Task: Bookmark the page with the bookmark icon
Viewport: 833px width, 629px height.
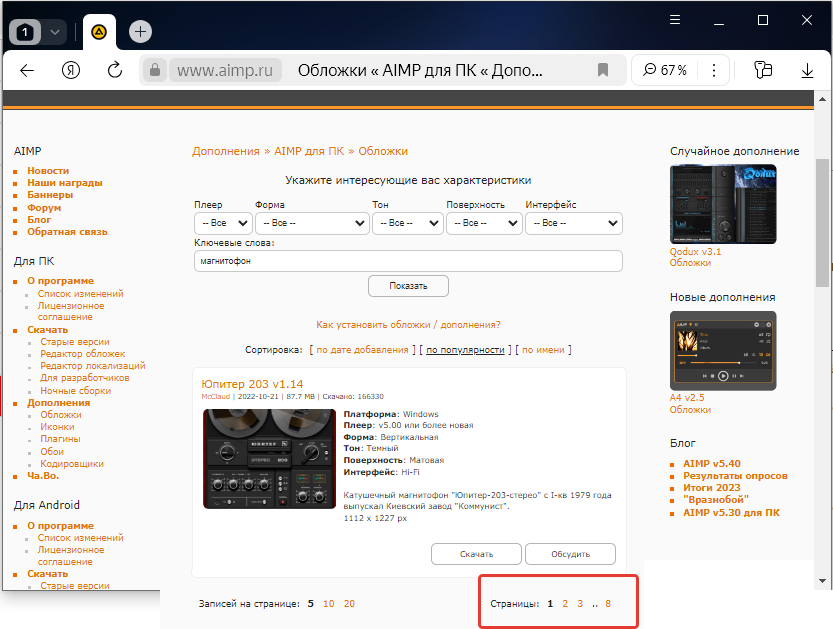Action: (x=602, y=70)
